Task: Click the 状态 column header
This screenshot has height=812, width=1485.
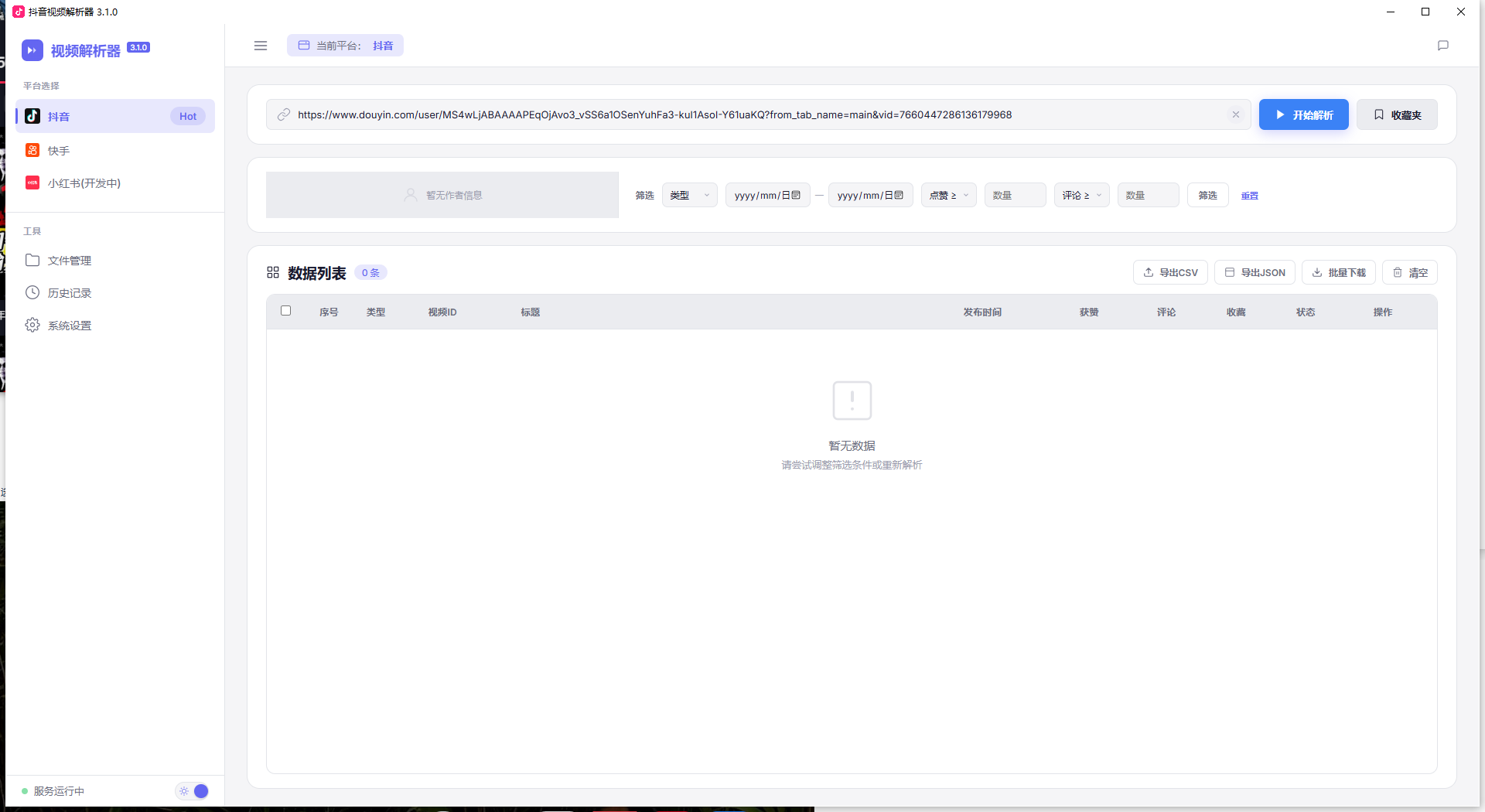Action: [1306, 312]
